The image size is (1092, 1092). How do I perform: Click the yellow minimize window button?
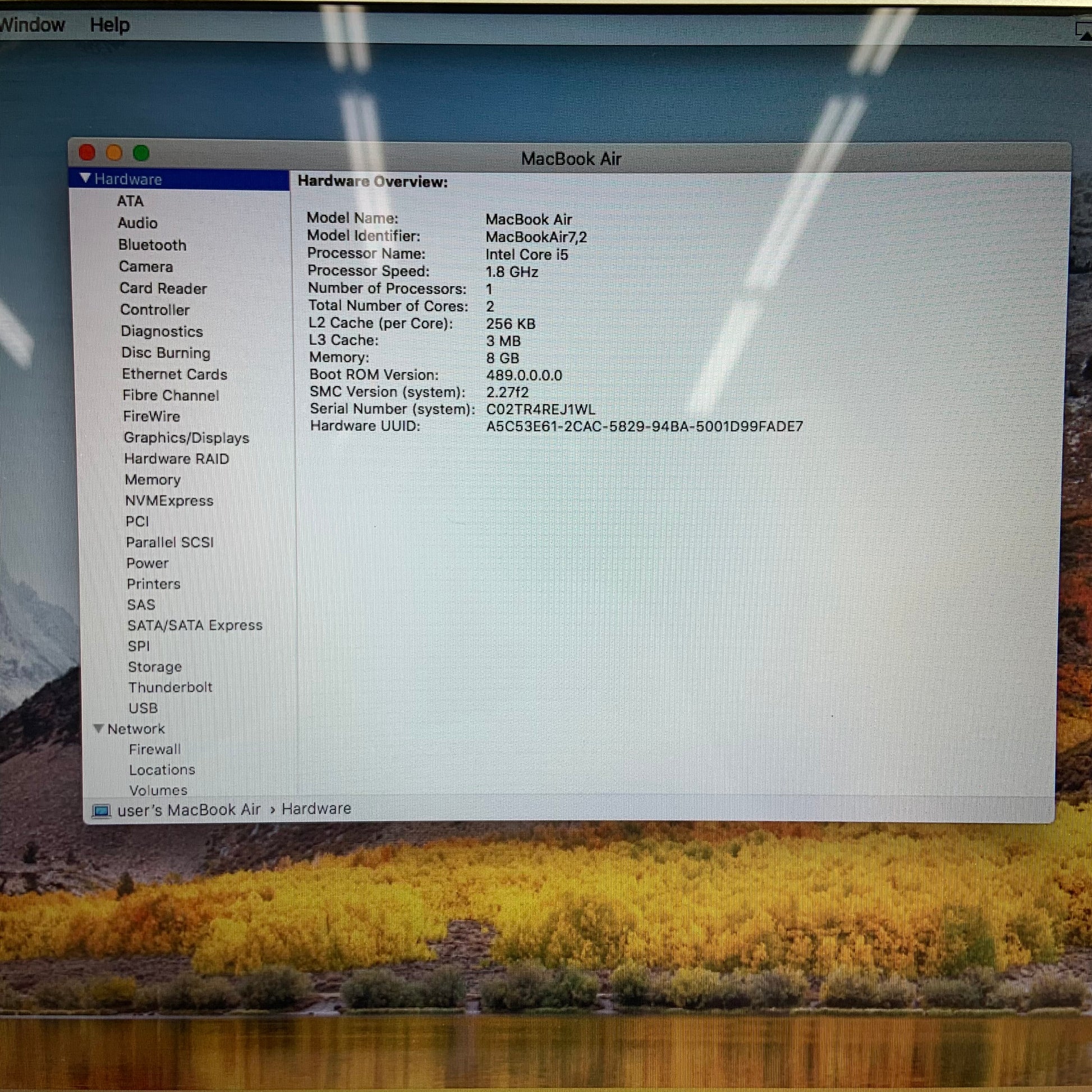click(x=114, y=153)
